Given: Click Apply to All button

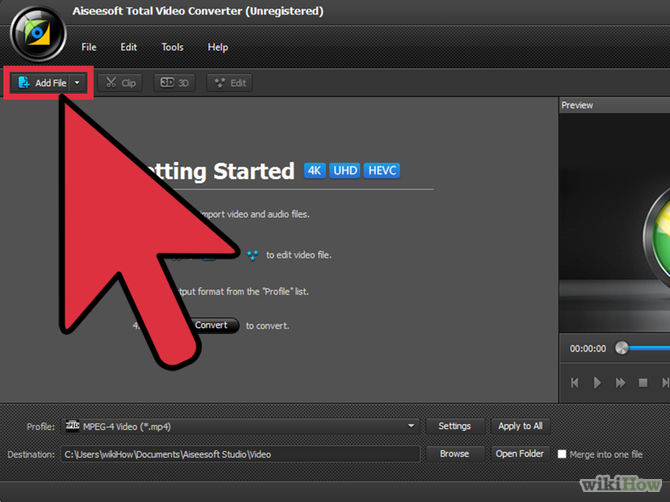Looking at the screenshot, I should click(x=520, y=426).
